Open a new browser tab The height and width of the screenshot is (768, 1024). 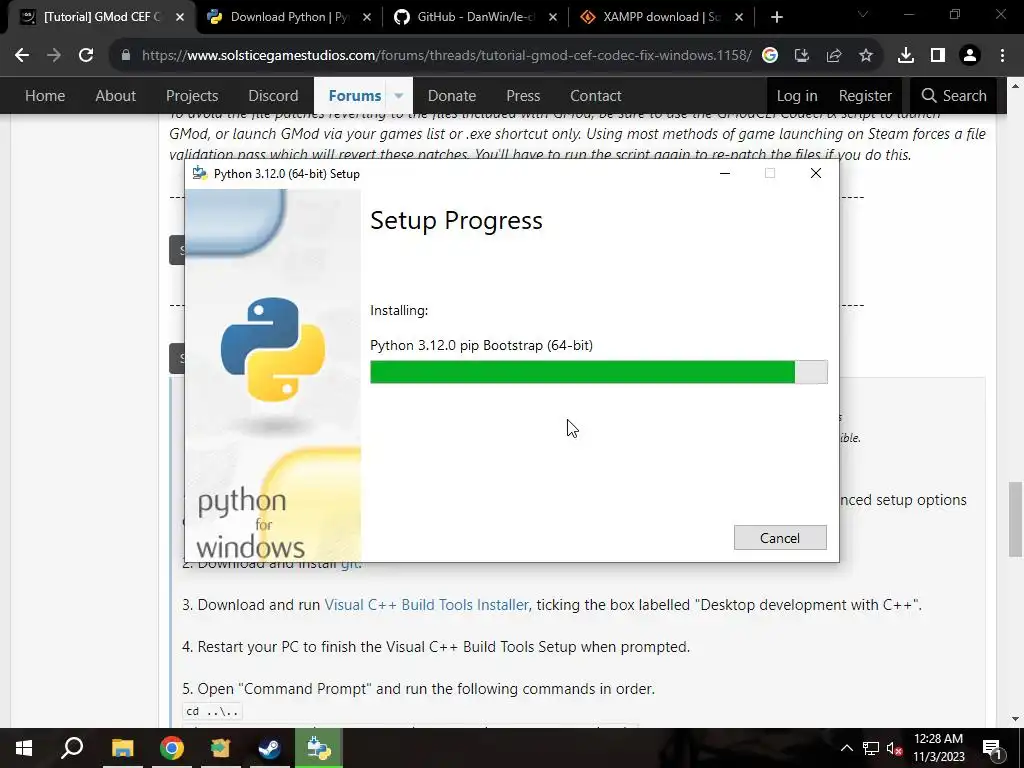click(x=776, y=17)
